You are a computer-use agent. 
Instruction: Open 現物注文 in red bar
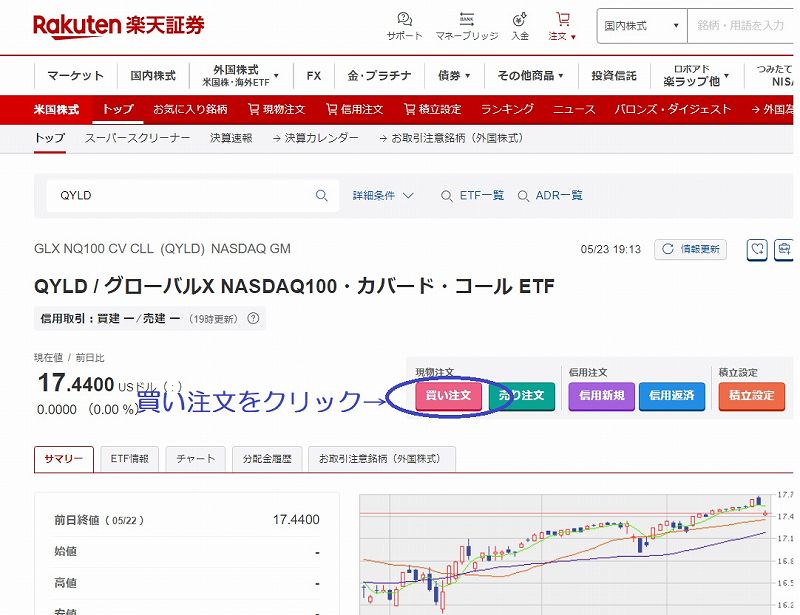(277, 109)
